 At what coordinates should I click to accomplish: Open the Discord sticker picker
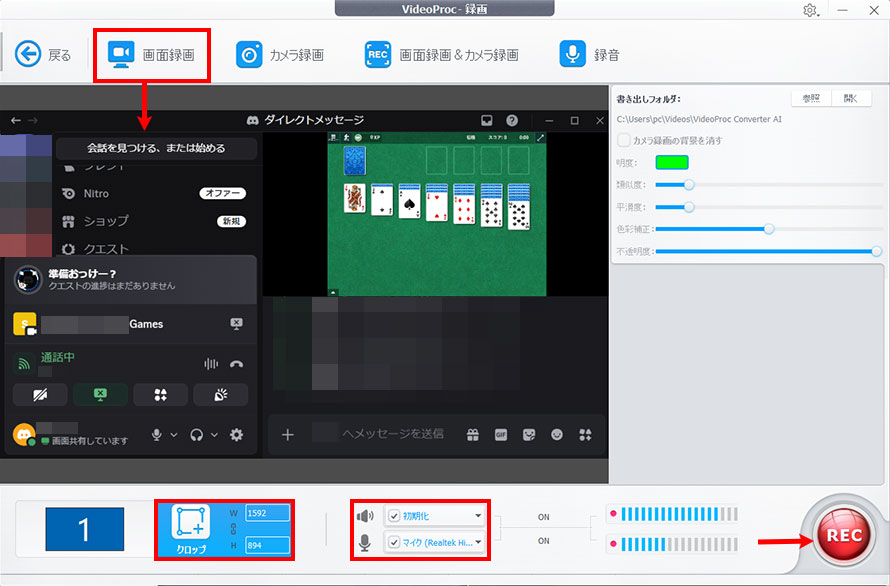[x=529, y=435]
